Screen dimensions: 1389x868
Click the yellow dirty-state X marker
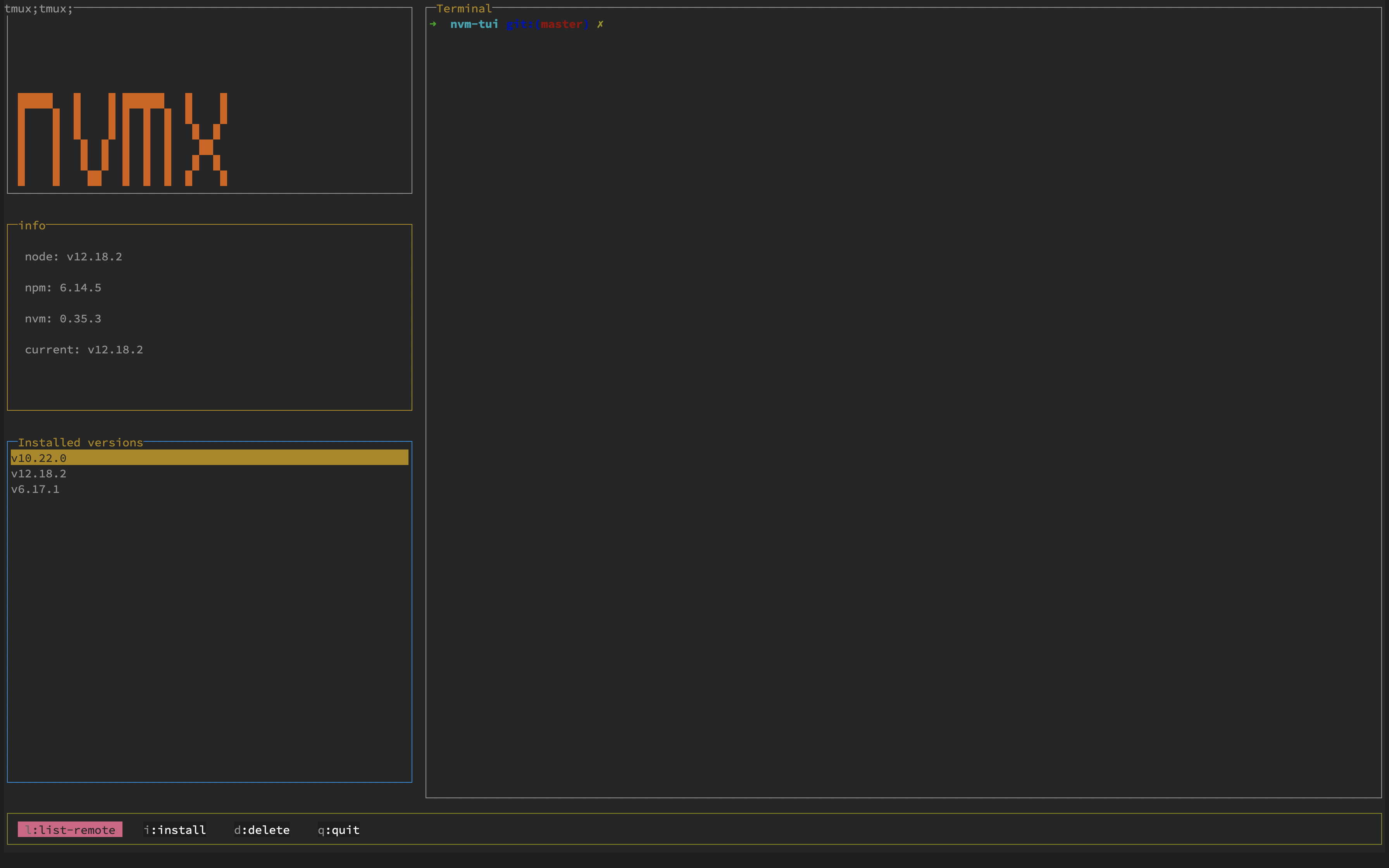(600, 24)
